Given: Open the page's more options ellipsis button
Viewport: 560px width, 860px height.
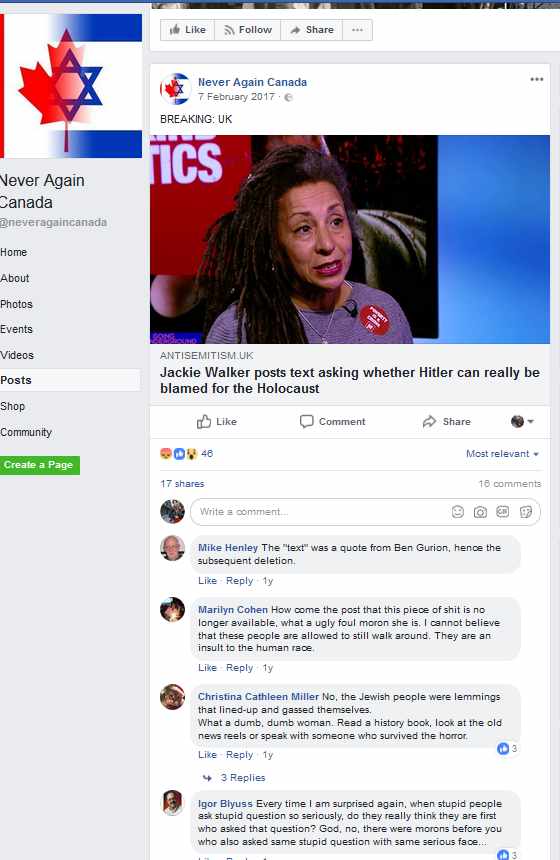Looking at the screenshot, I should tap(358, 30).
